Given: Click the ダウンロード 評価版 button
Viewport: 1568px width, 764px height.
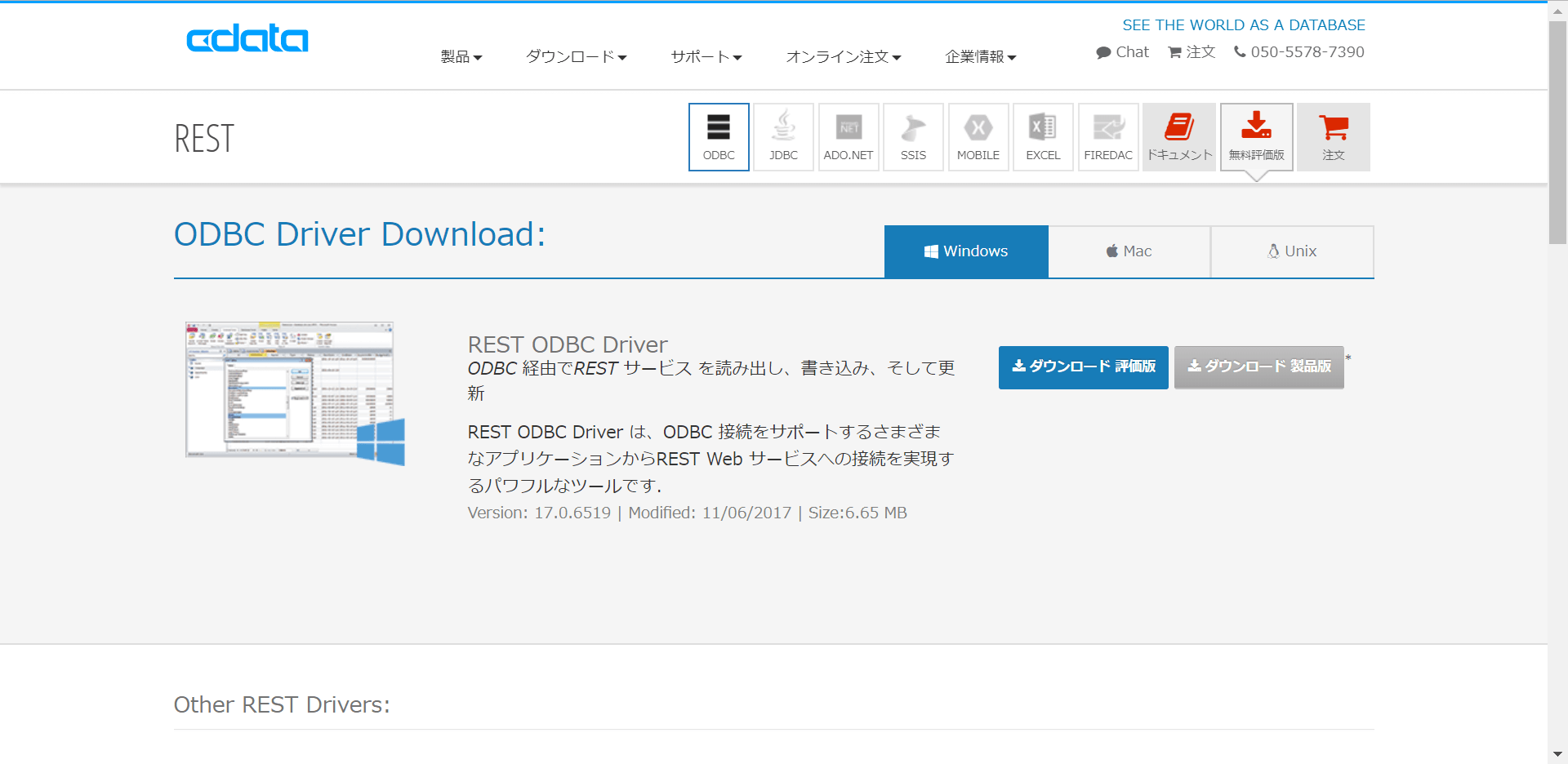Looking at the screenshot, I should click(x=1083, y=367).
